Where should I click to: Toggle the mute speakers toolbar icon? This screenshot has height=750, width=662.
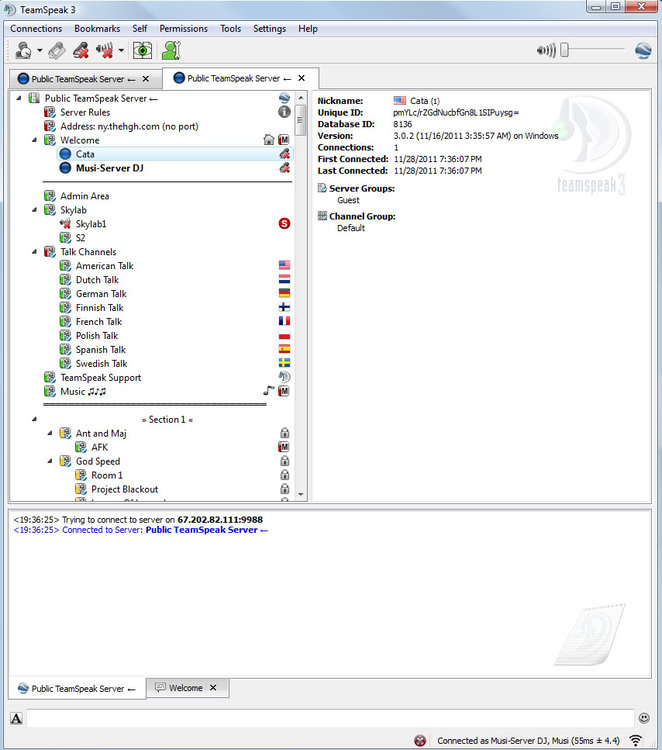pyautogui.click(x=105, y=50)
